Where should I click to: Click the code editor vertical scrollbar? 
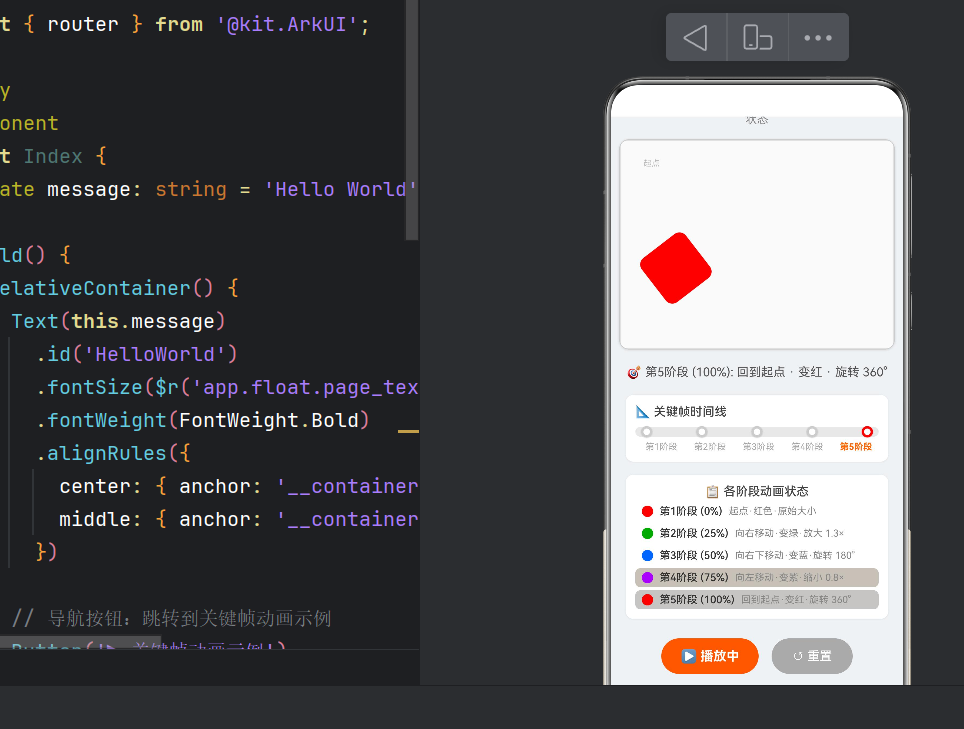(412, 120)
